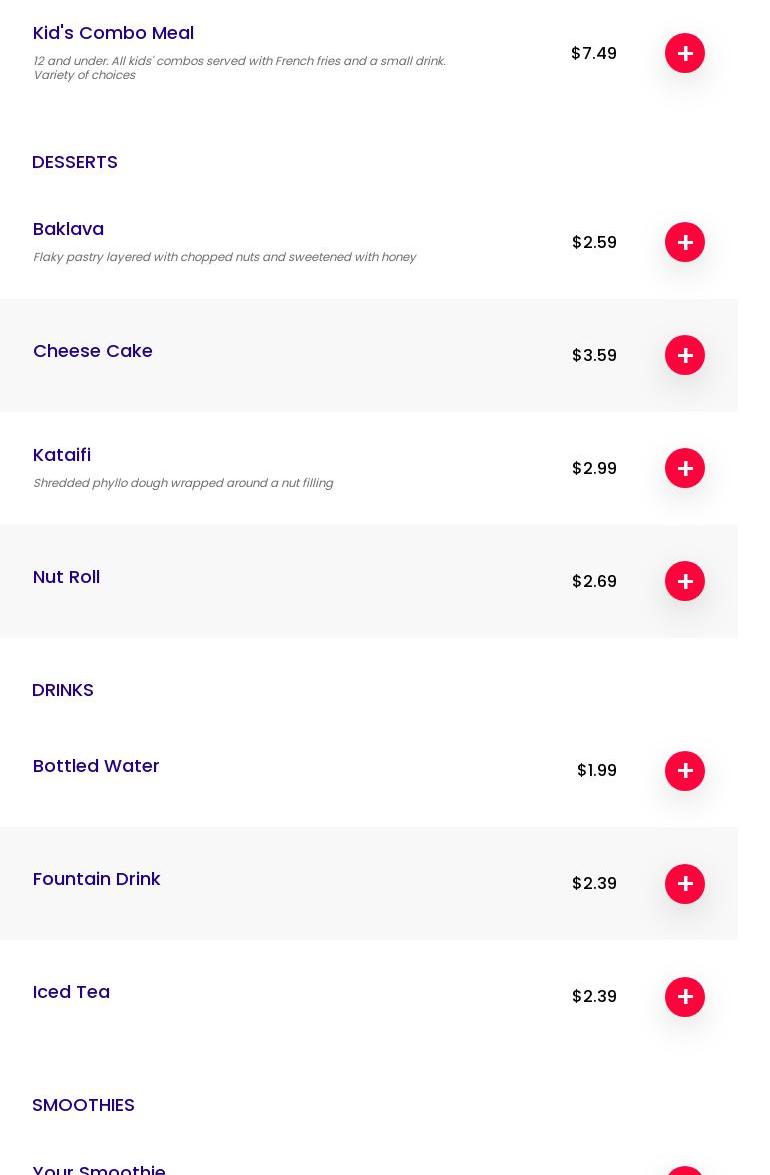Open the Iced Tea item
Screen dimensions: 770x1175
(x=71, y=992)
